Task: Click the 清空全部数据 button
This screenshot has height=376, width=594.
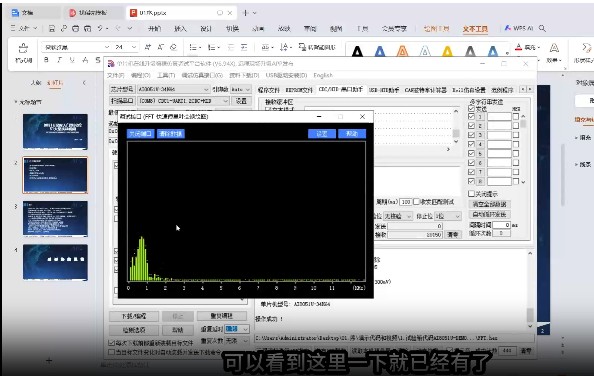Action: [x=489, y=204]
